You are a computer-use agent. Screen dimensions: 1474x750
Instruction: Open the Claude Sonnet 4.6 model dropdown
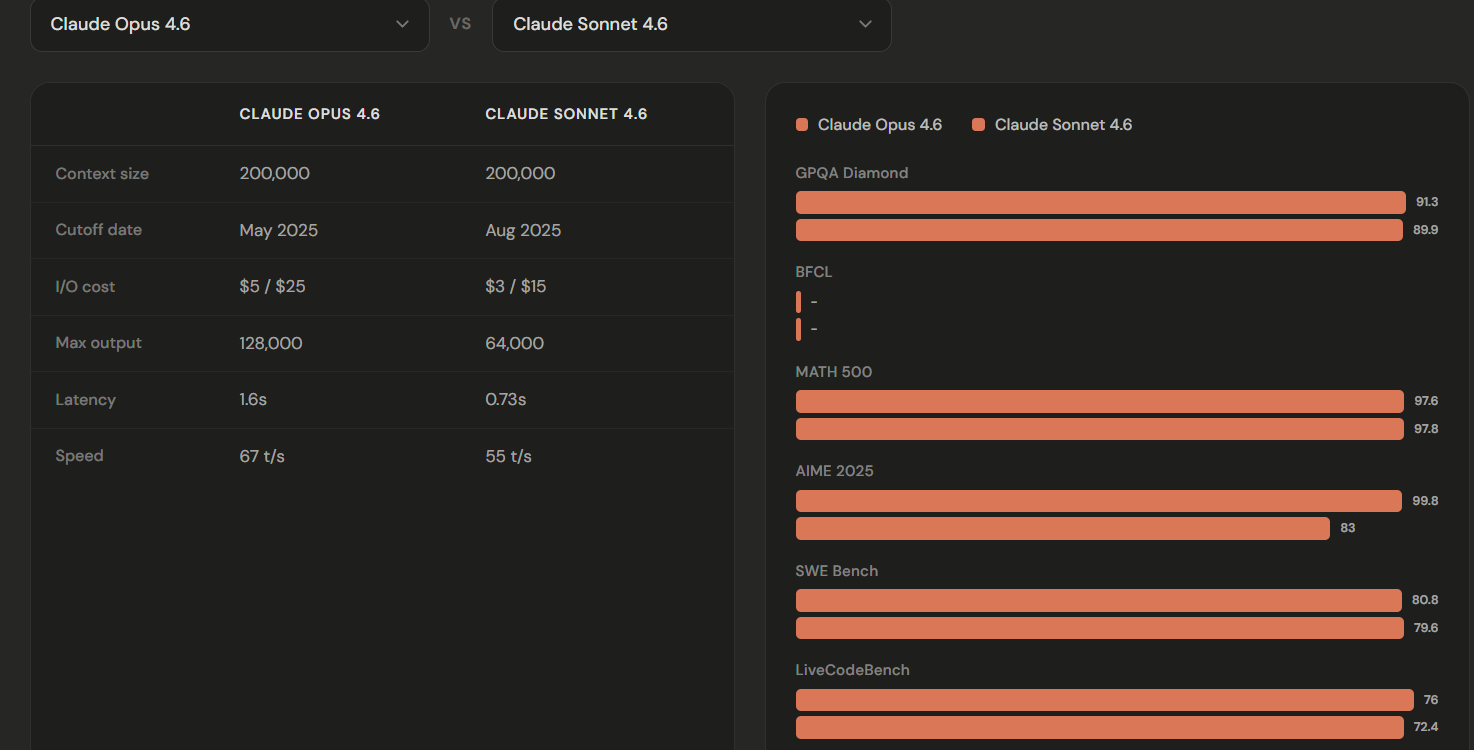692,24
